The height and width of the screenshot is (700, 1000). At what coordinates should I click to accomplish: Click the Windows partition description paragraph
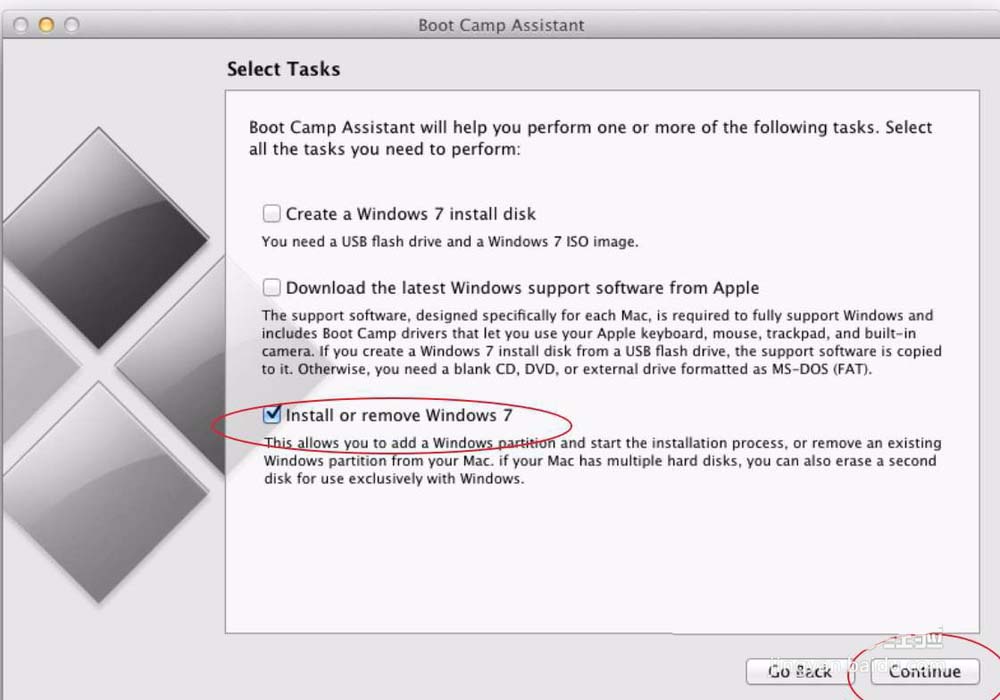point(602,461)
